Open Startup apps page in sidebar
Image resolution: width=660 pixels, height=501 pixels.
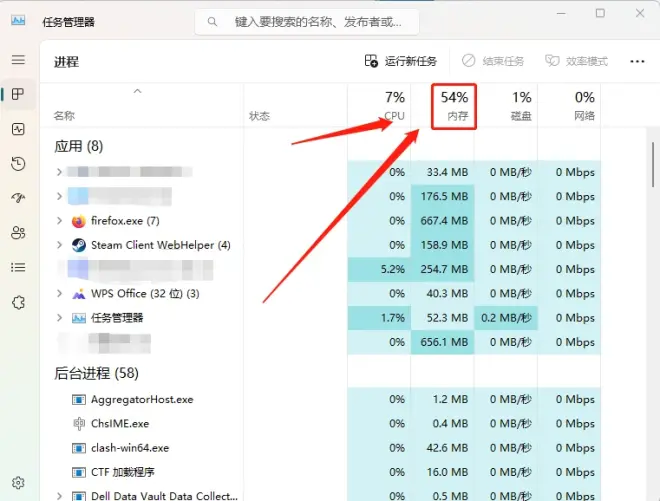coord(18,198)
